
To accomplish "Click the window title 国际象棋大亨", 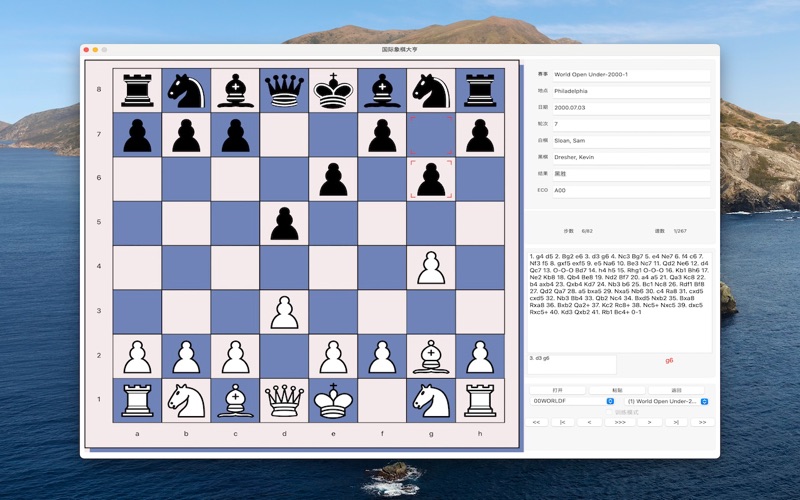I will coord(399,49).
